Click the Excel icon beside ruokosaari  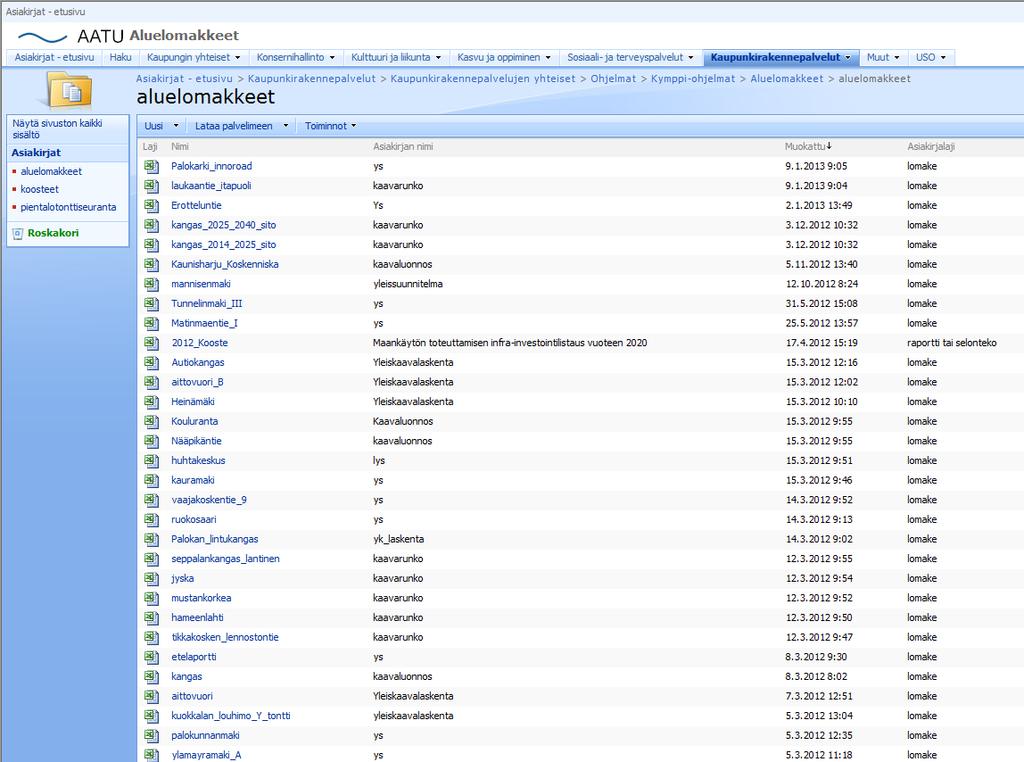coord(152,520)
